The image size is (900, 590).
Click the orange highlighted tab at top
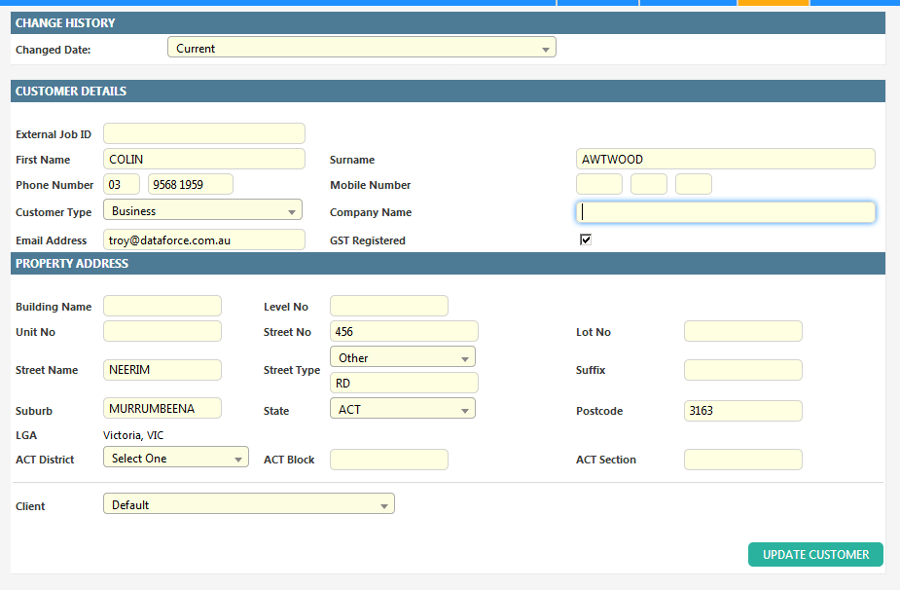click(x=773, y=3)
